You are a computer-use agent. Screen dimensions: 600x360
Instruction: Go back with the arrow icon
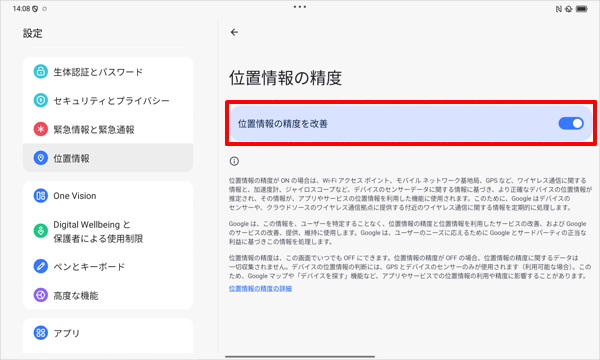[x=234, y=33]
